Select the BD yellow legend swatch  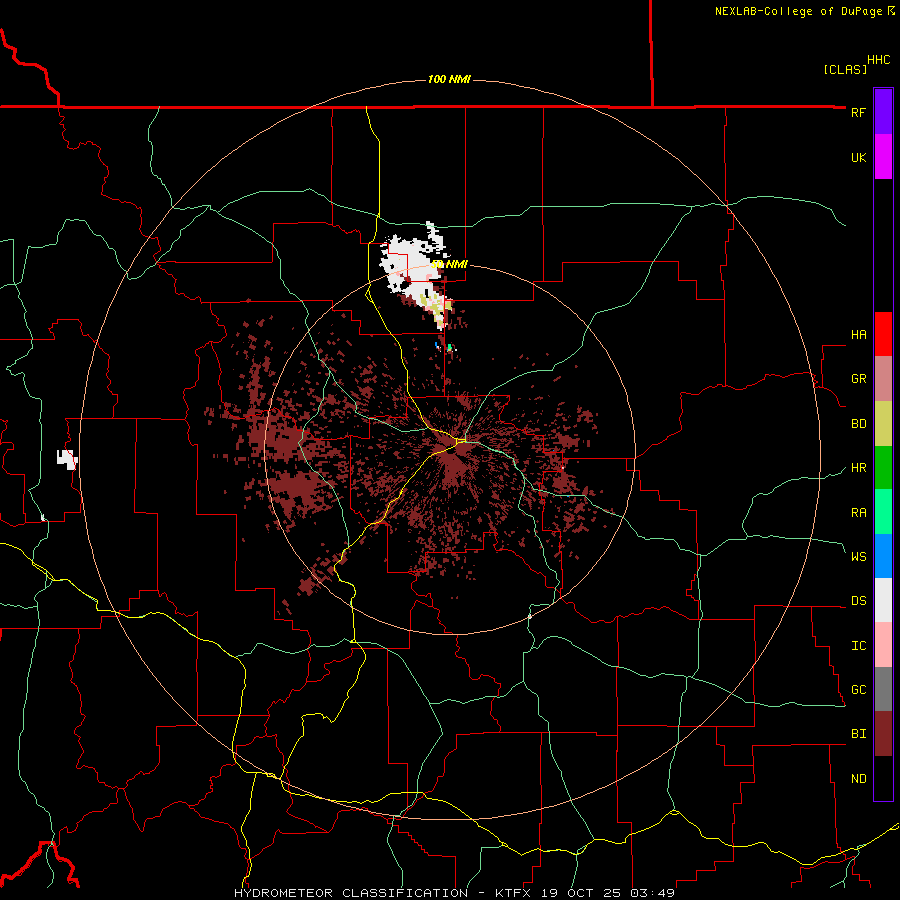[x=883, y=424]
